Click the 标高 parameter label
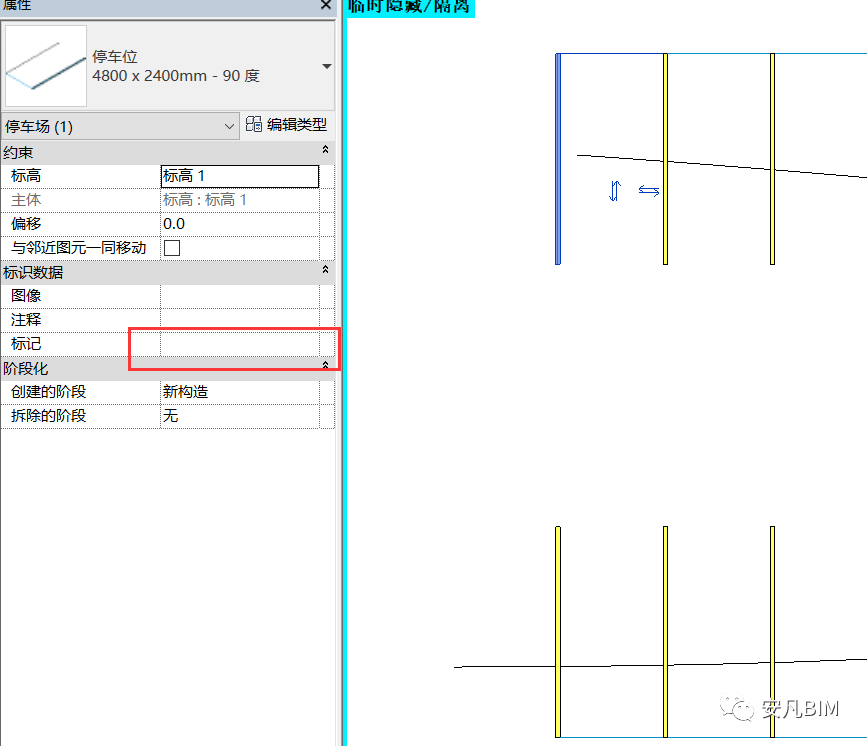This screenshot has width=867, height=746. tap(26, 176)
